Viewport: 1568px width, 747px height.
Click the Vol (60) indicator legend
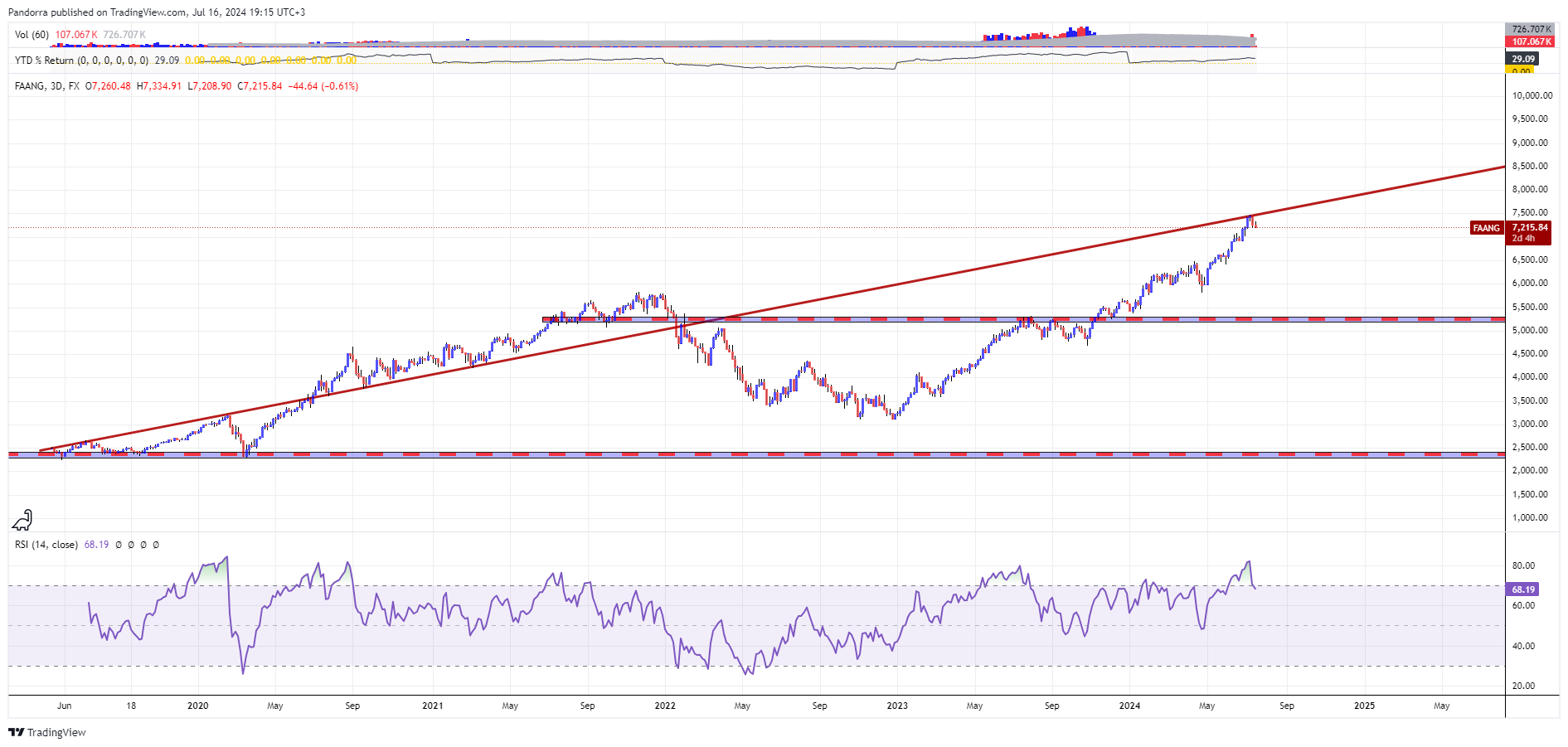32,35
